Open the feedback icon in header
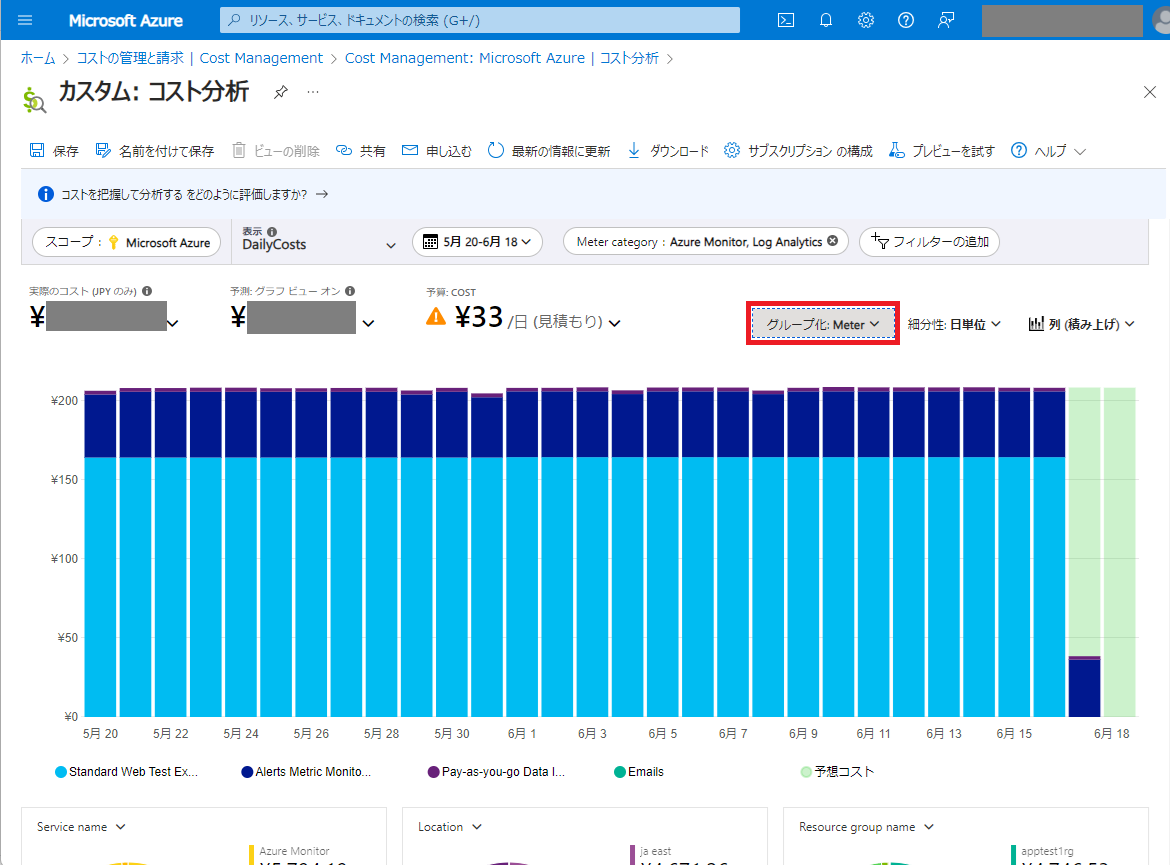1170x865 pixels. pos(945,20)
